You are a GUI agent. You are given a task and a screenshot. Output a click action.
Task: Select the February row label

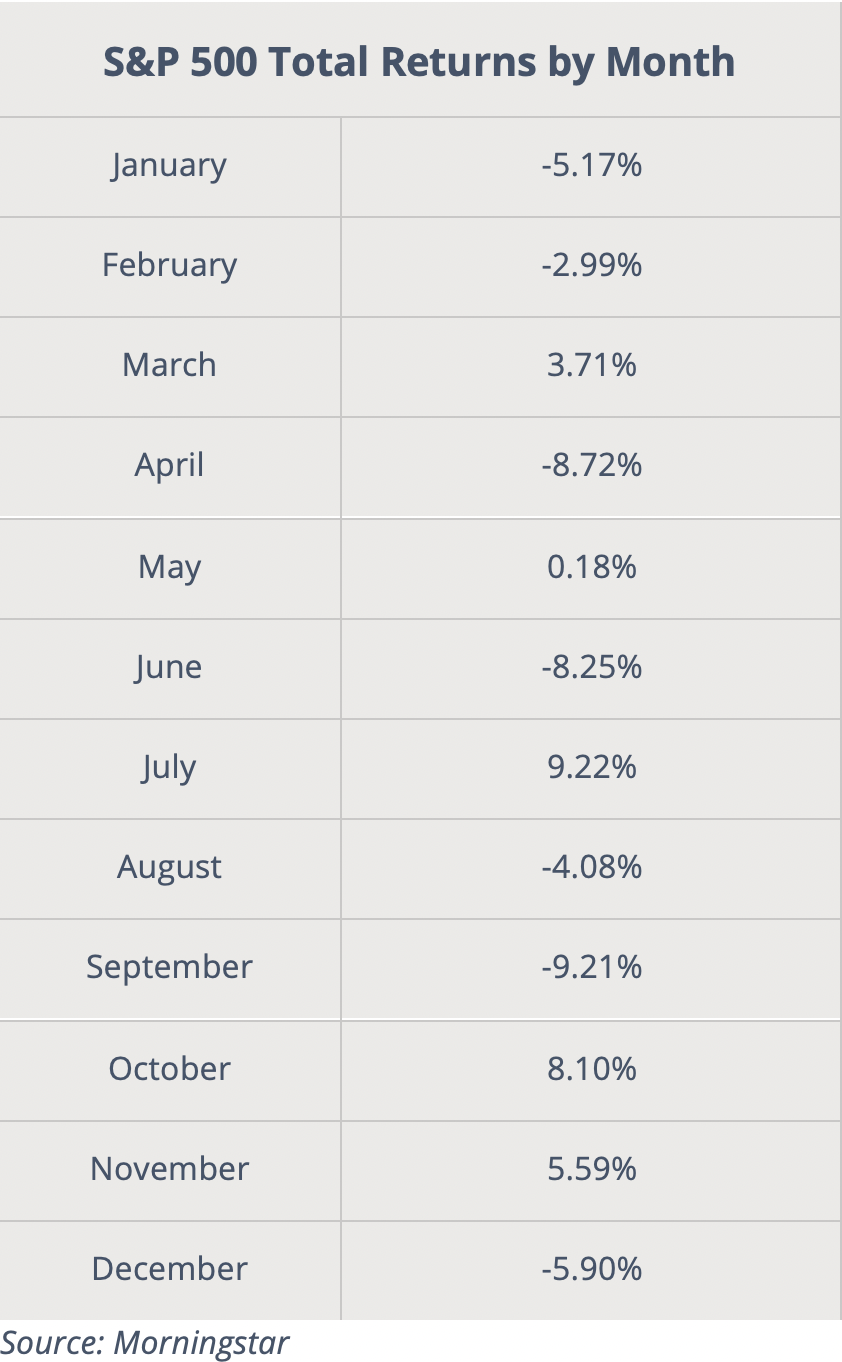pyautogui.click(x=169, y=265)
